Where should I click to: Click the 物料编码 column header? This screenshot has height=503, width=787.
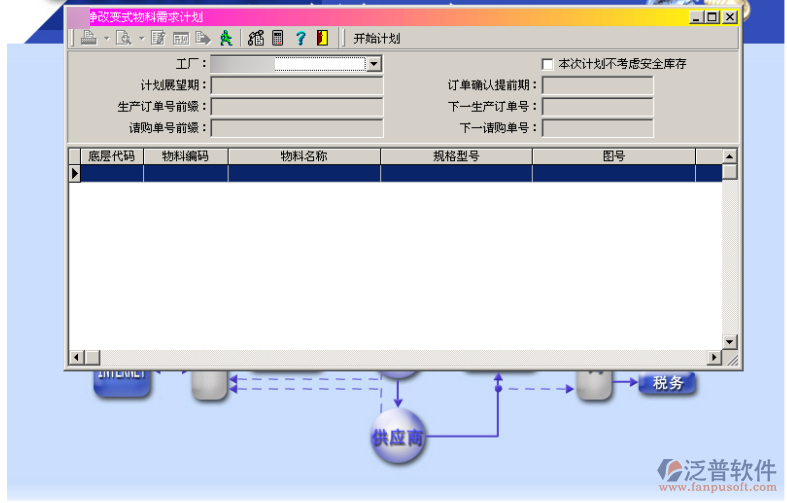[186, 156]
